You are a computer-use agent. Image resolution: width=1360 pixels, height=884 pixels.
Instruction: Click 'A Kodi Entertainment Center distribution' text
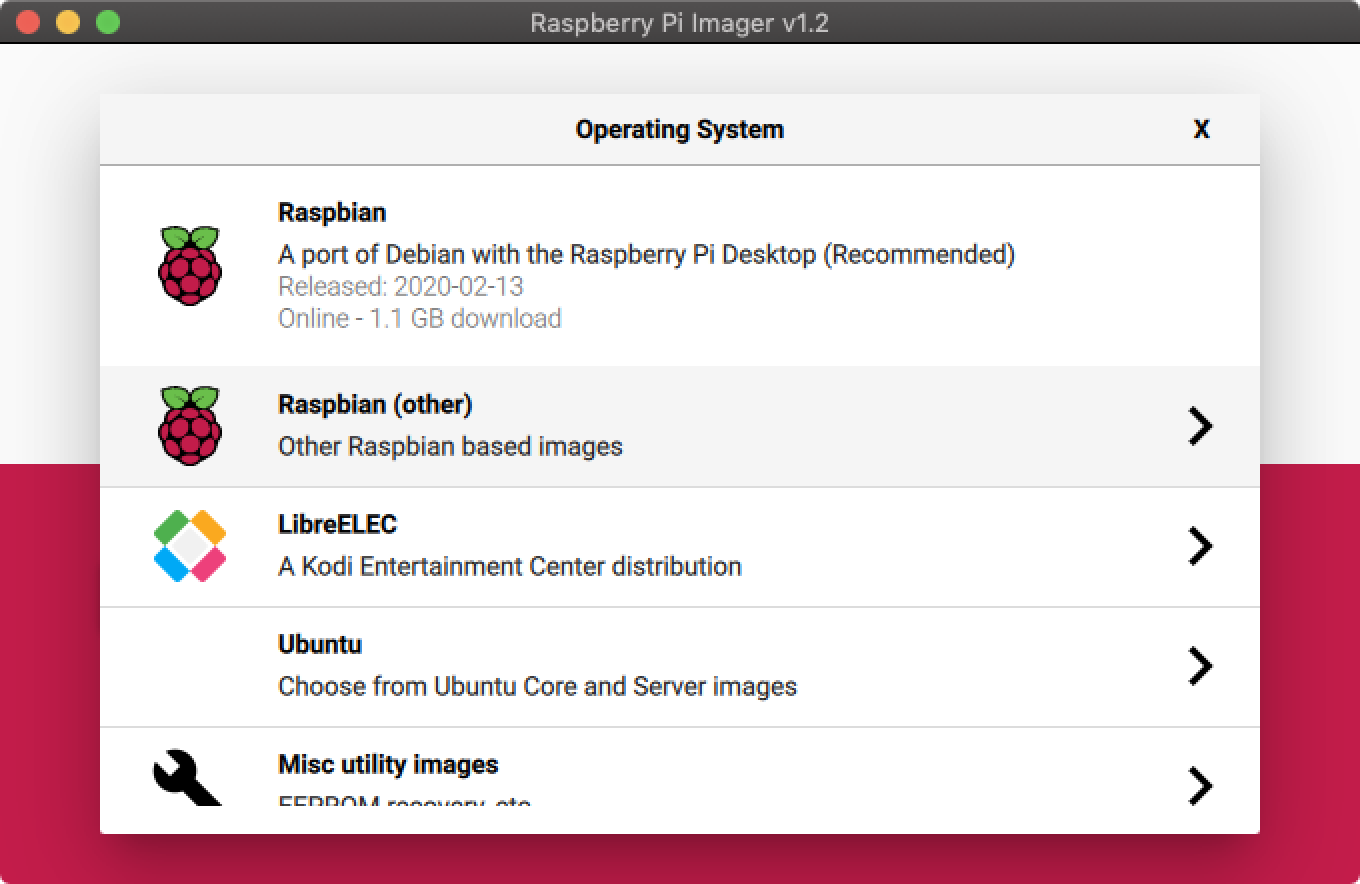tap(510, 566)
